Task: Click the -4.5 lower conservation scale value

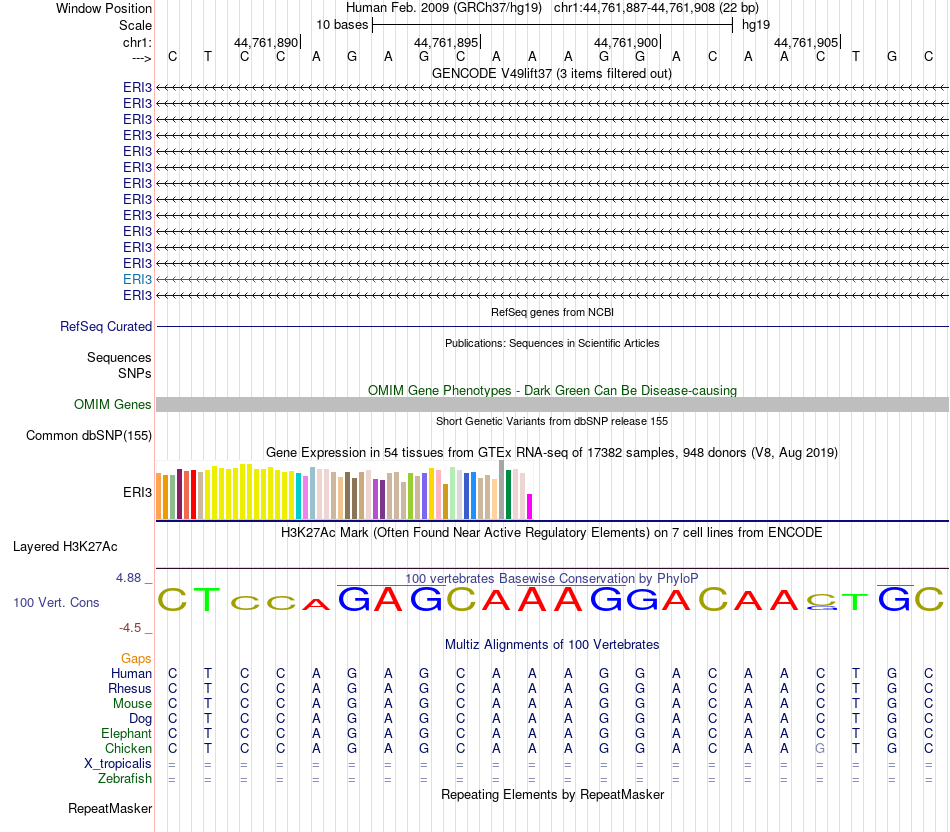Action: 130,628
